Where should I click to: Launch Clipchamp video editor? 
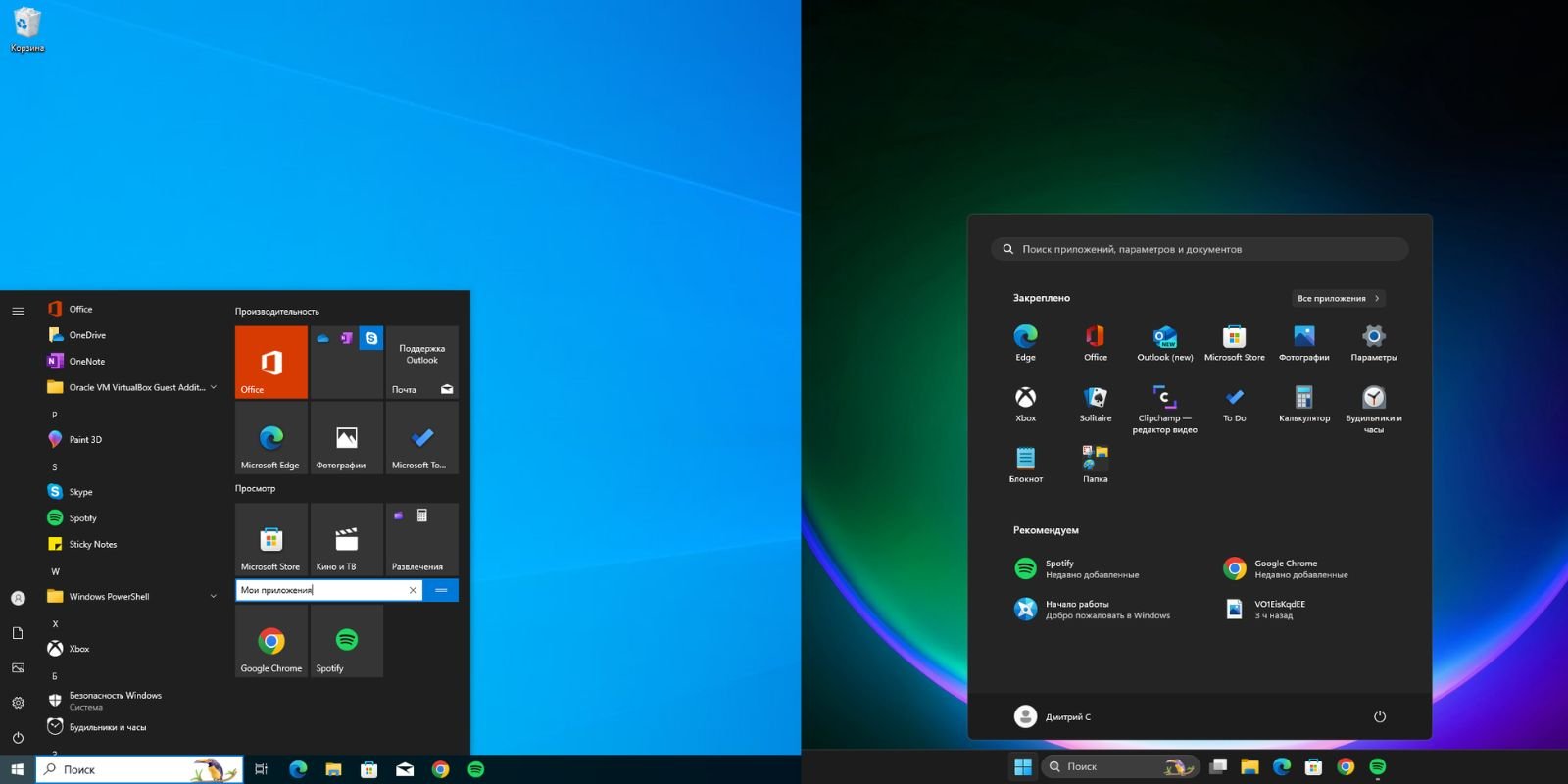(x=1165, y=409)
